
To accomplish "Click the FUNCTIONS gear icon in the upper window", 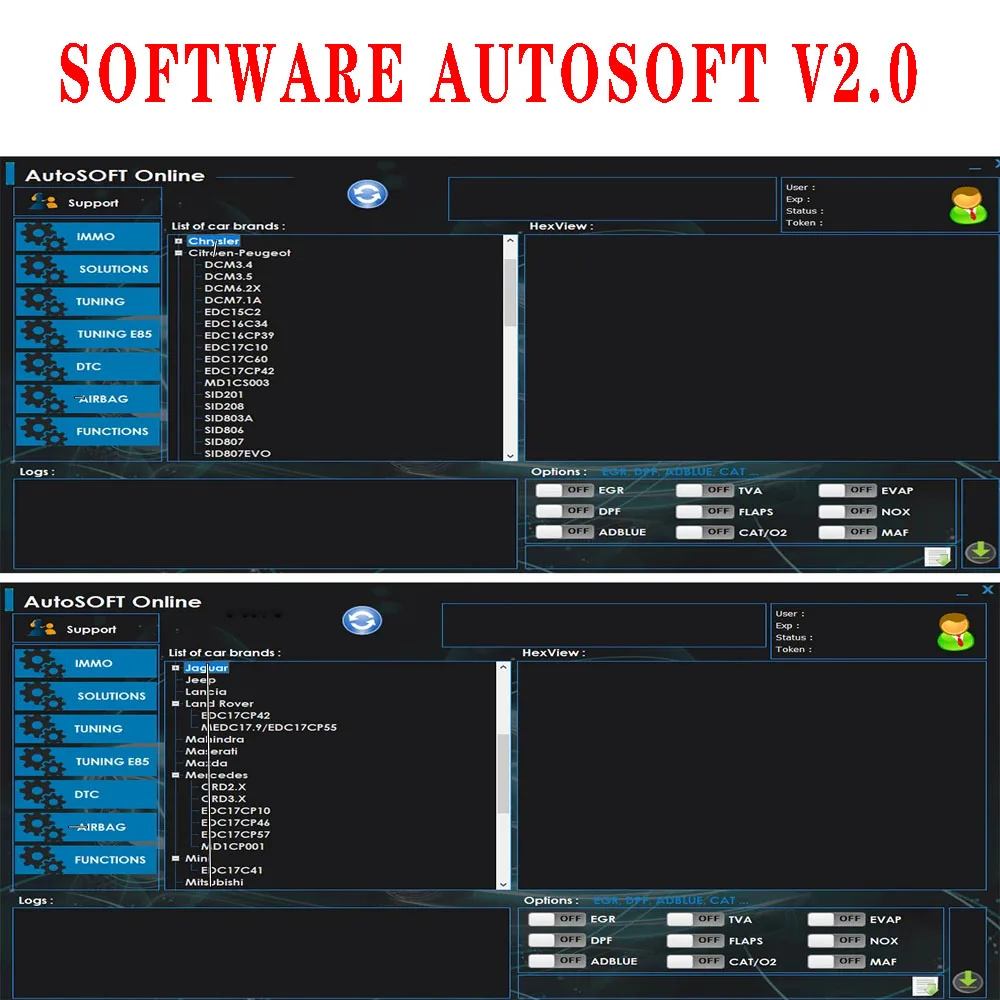I will click(43, 432).
